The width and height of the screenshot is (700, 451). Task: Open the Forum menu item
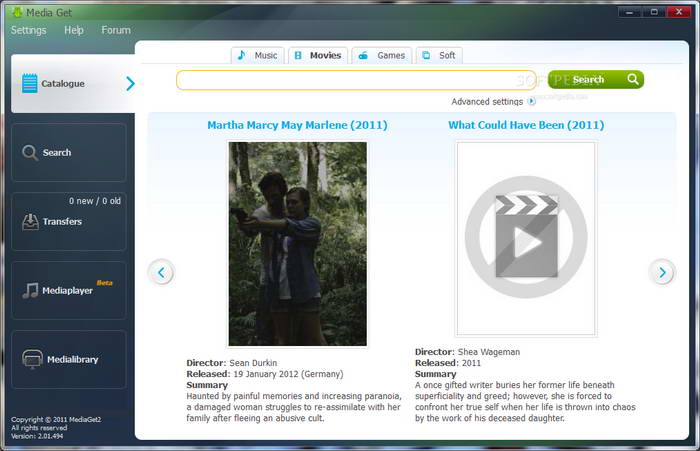pos(116,30)
